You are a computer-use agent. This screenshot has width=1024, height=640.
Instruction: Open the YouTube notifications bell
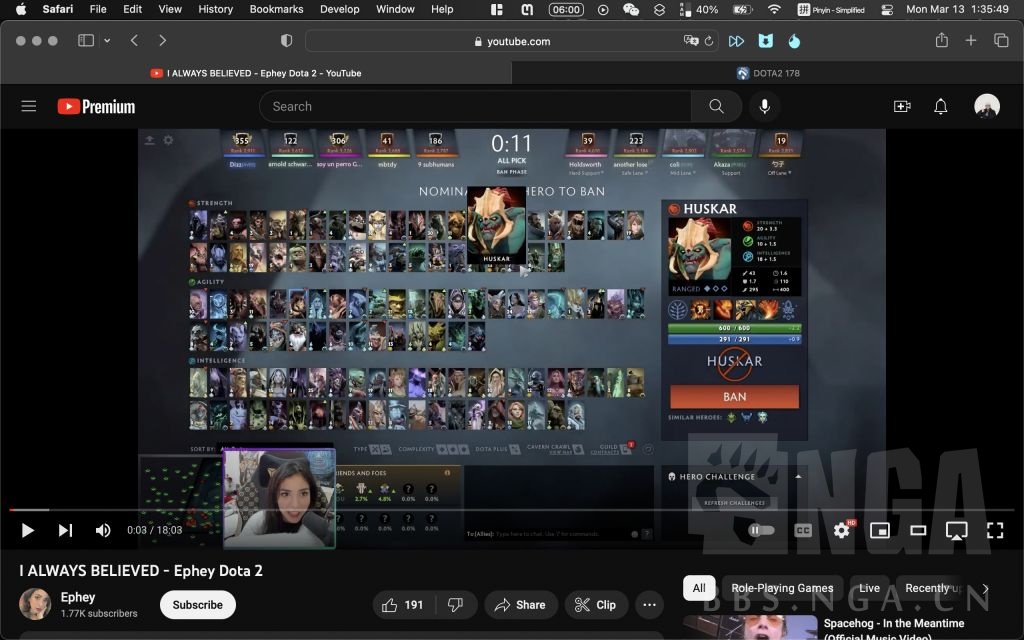click(940, 106)
